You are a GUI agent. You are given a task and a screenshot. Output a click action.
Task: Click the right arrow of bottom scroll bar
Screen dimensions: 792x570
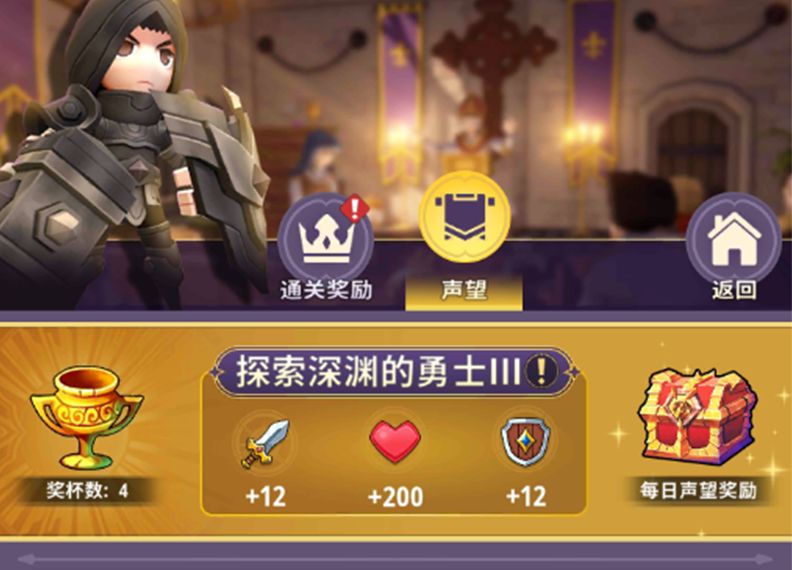click(x=763, y=559)
